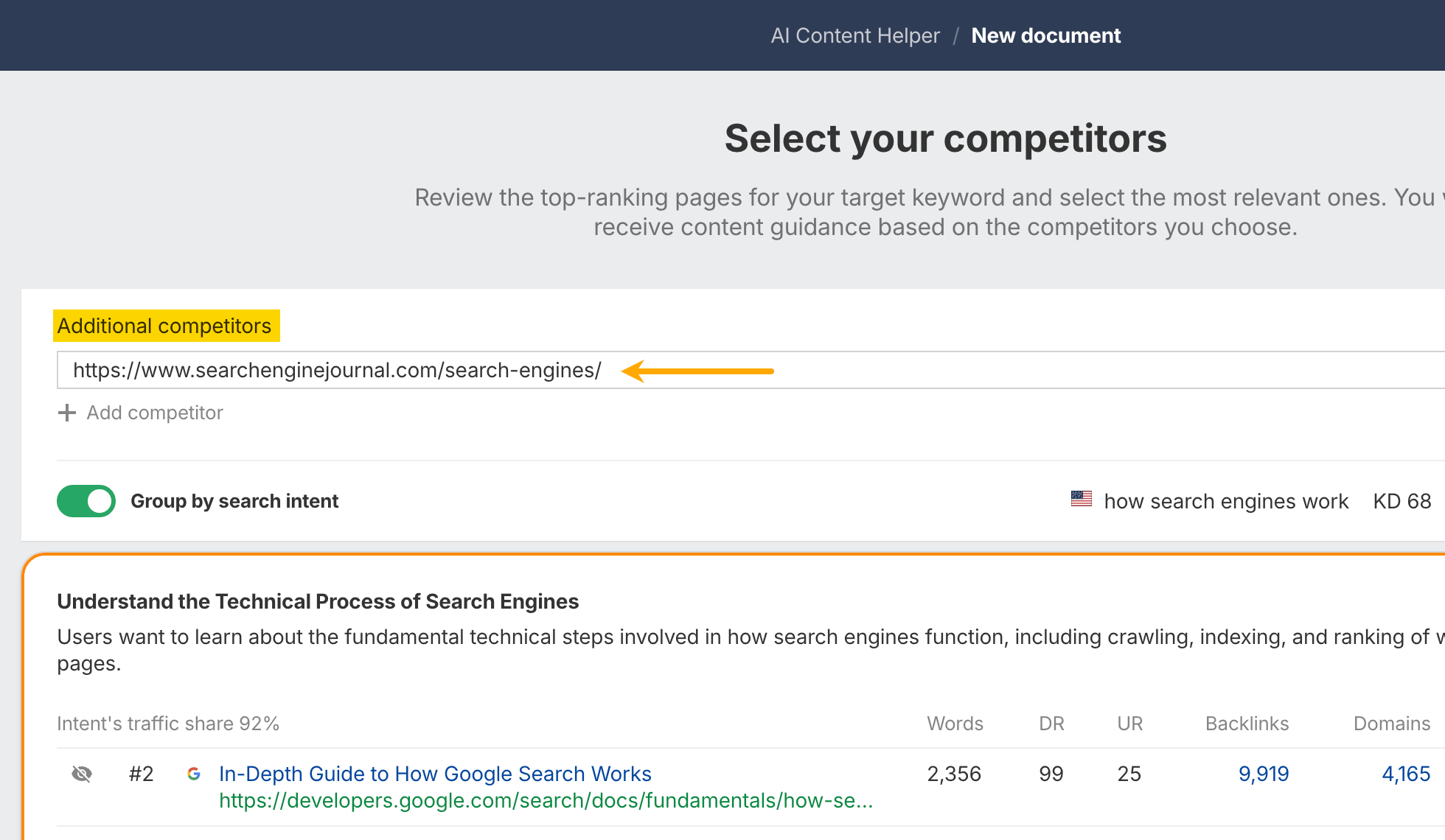Image resolution: width=1445 pixels, height=840 pixels.
Task: Click the US flag icon near the keyword
Action: tap(1081, 500)
